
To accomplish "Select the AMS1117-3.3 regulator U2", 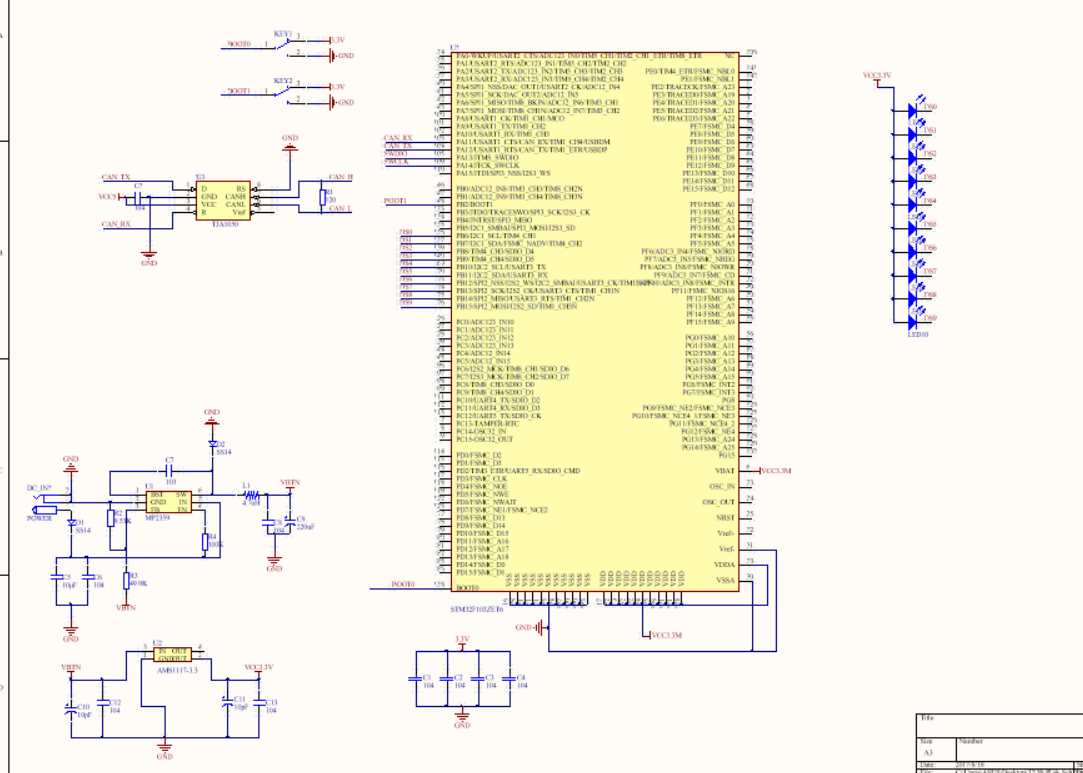I will (x=175, y=656).
